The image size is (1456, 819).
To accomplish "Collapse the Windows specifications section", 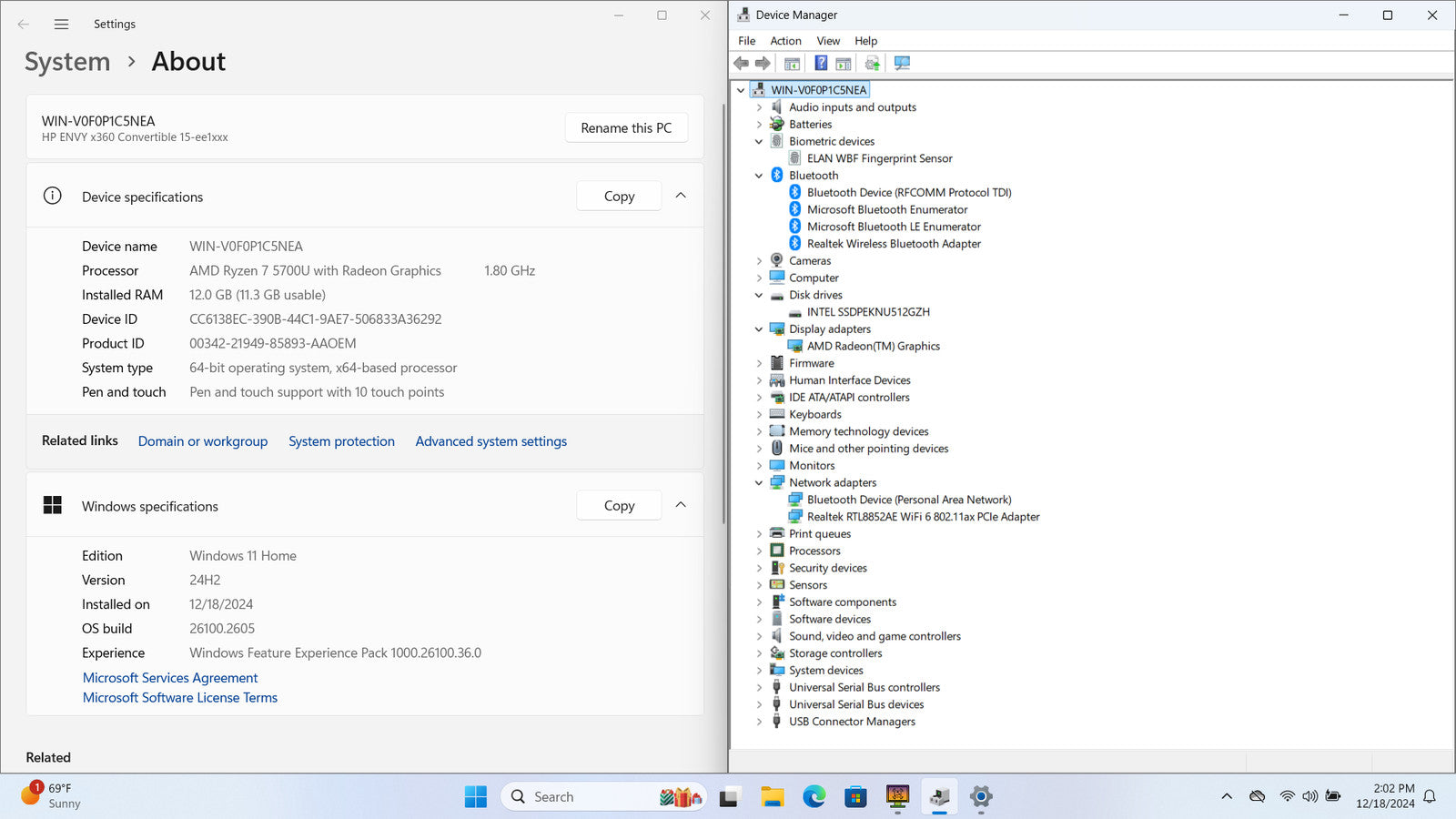I will [x=681, y=505].
